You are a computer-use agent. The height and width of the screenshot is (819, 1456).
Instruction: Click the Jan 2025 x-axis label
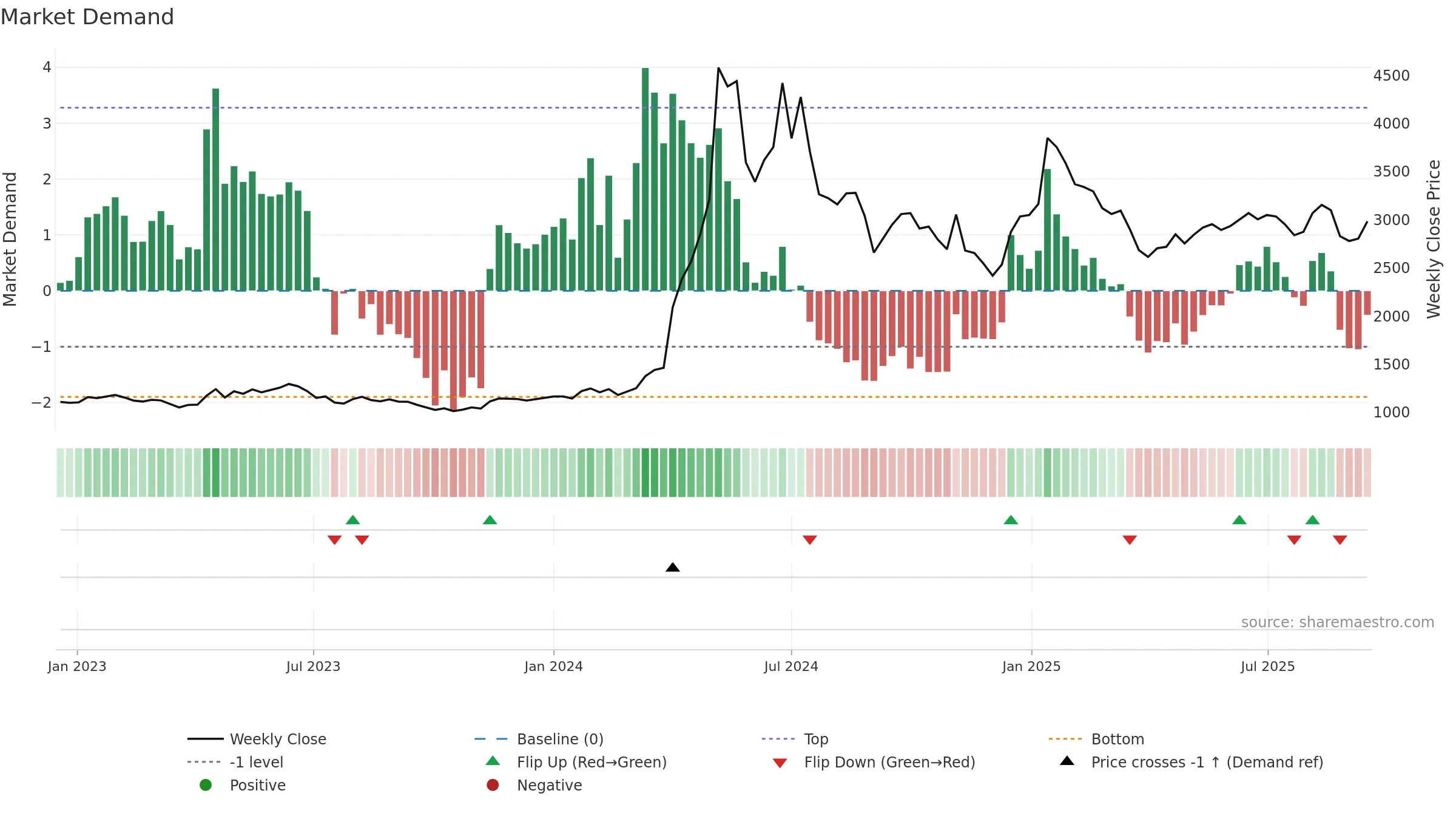pyautogui.click(x=1031, y=666)
